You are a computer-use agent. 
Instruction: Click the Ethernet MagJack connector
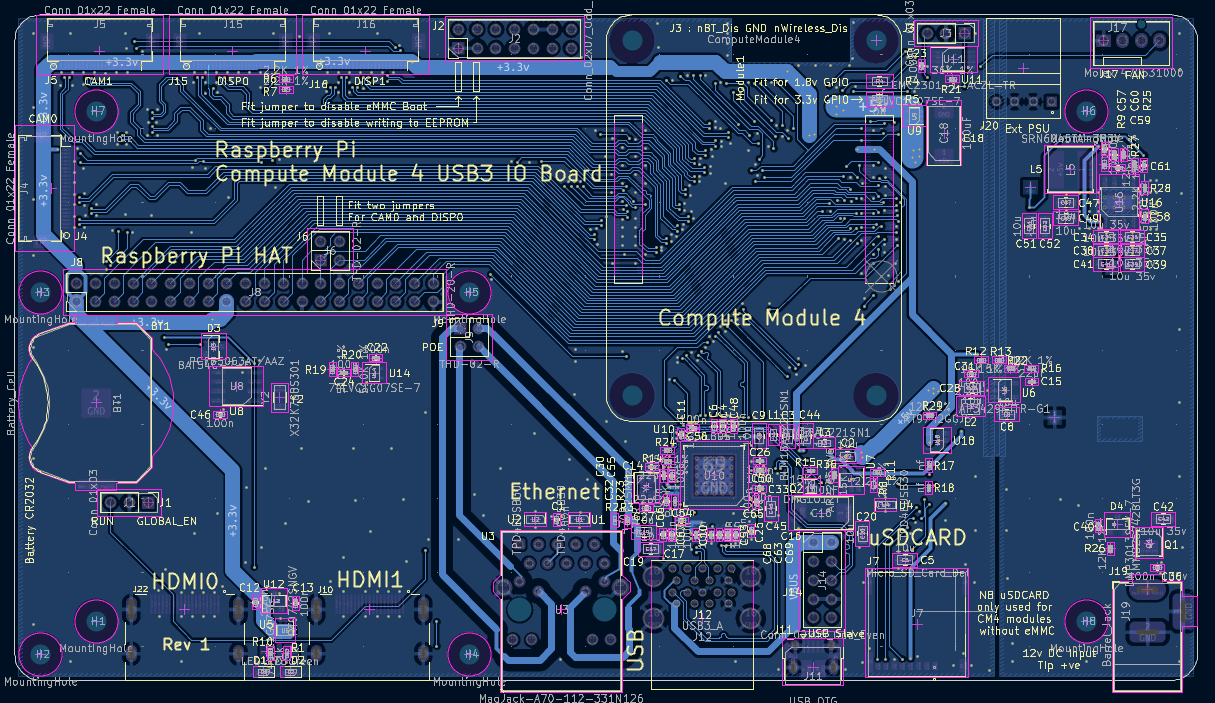(x=560, y=610)
